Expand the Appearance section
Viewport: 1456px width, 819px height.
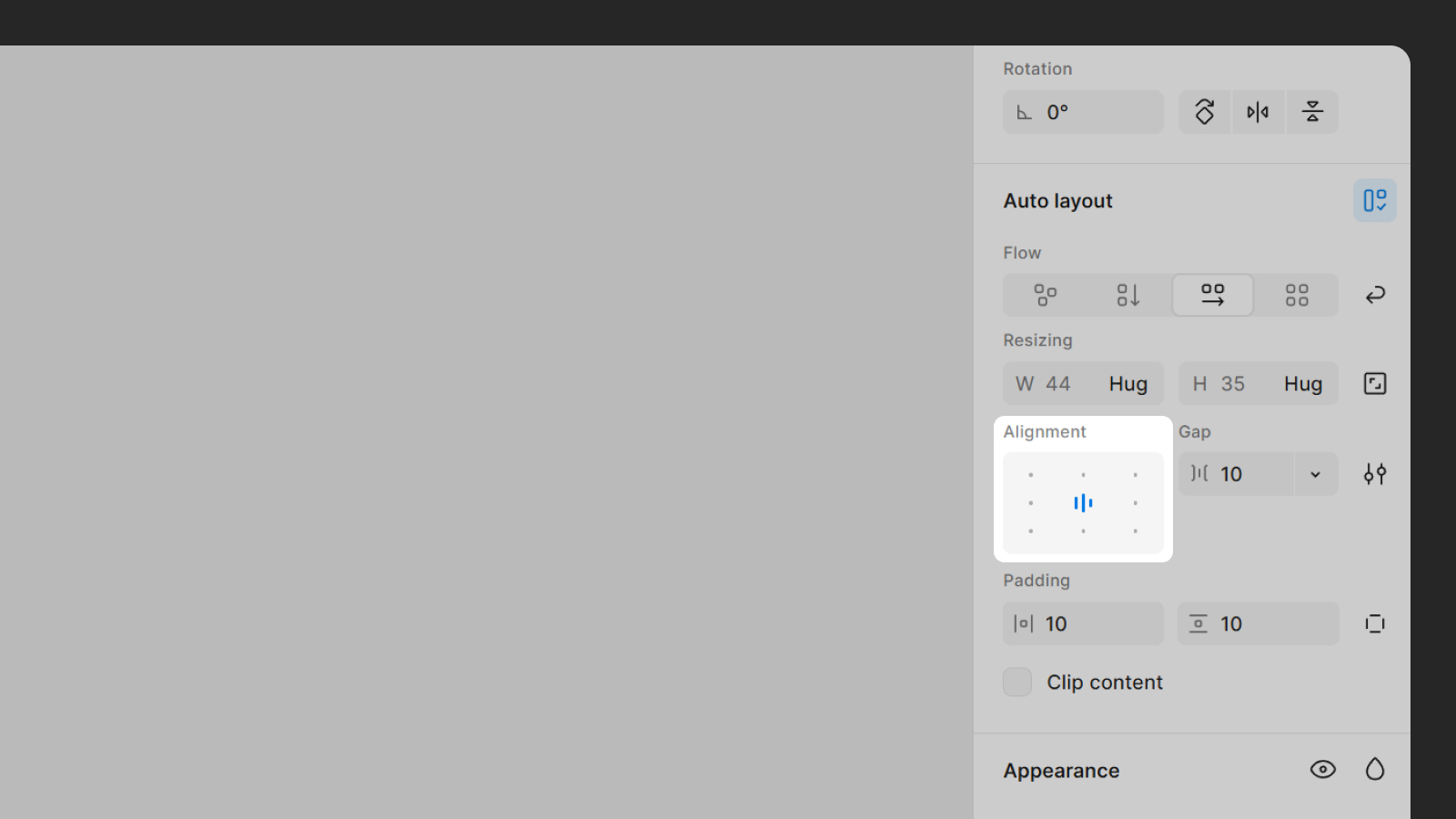click(1061, 770)
